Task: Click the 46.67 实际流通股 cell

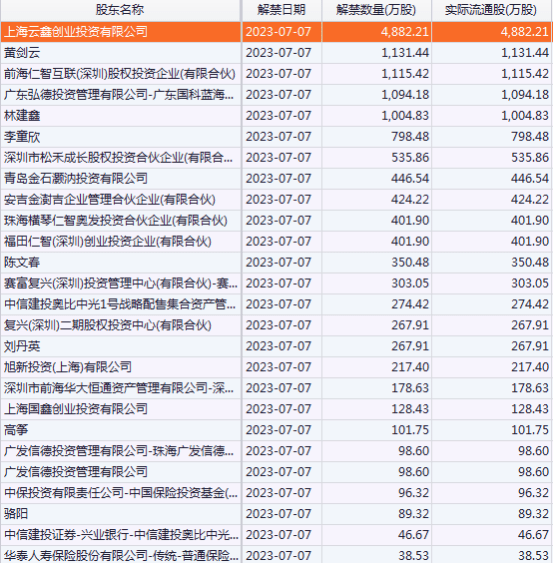Action: pyautogui.click(x=492, y=535)
